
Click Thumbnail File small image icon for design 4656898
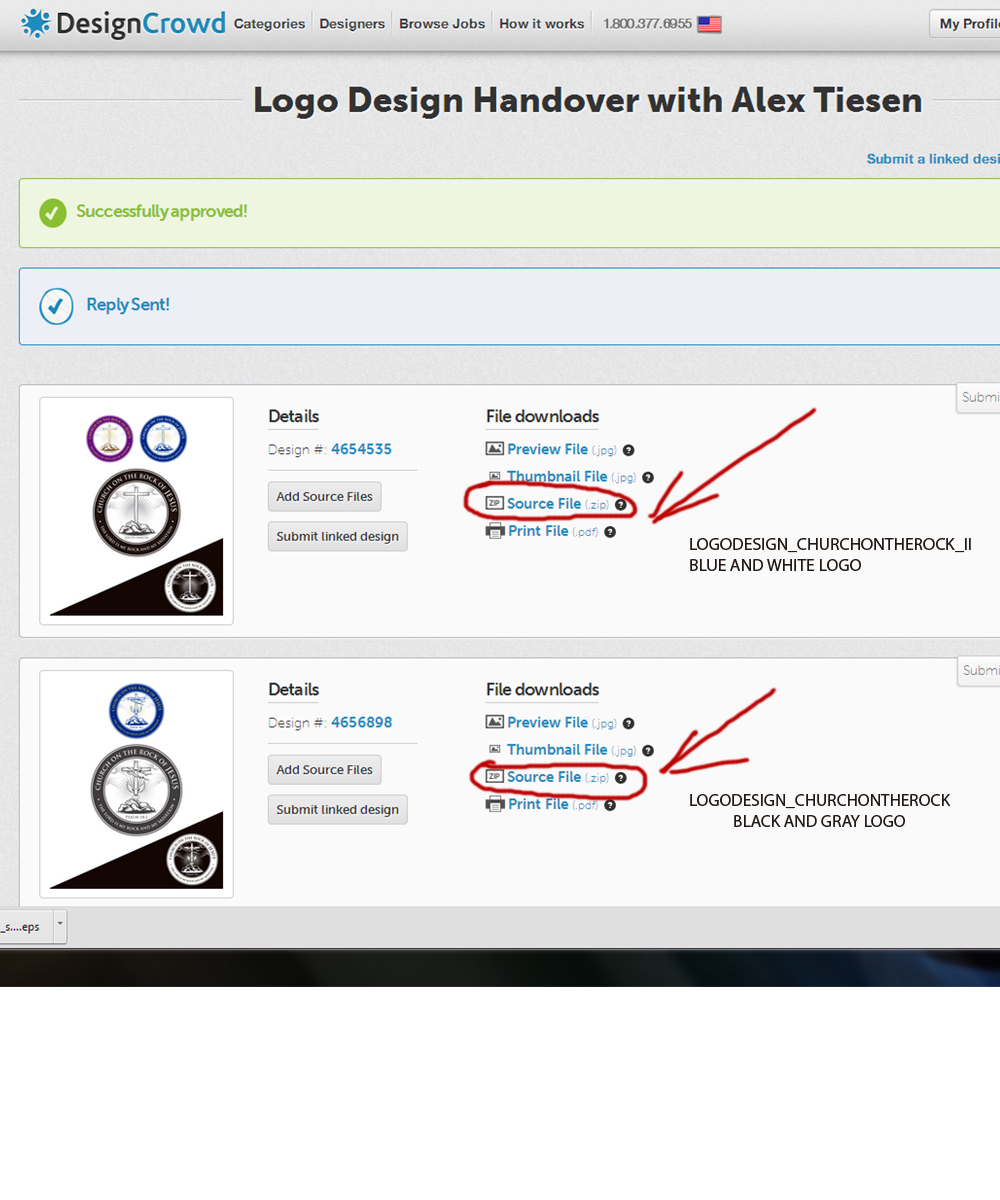[x=494, y=749]
